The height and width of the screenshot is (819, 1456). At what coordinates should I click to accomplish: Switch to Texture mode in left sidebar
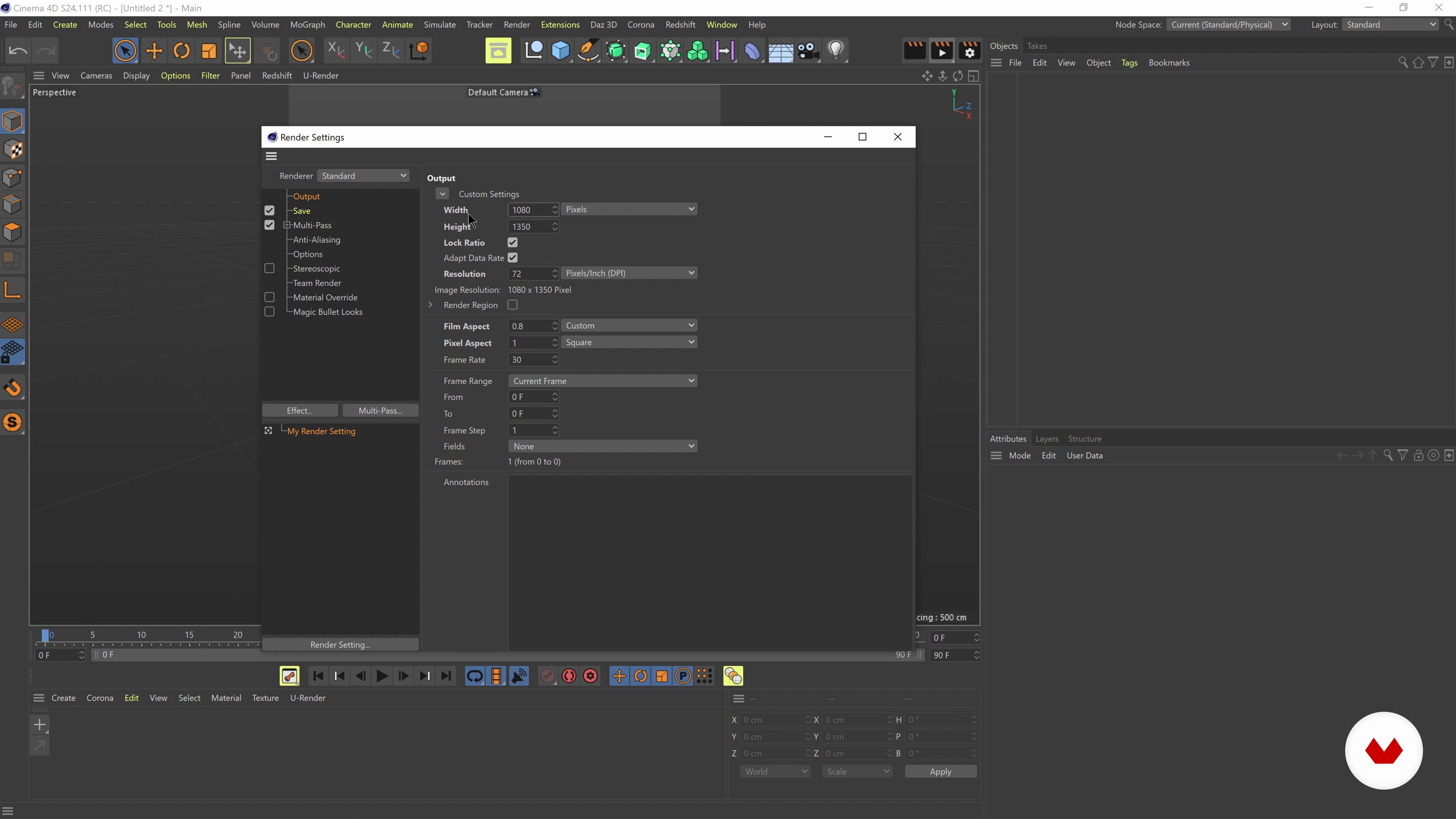[x=13, y=150]
